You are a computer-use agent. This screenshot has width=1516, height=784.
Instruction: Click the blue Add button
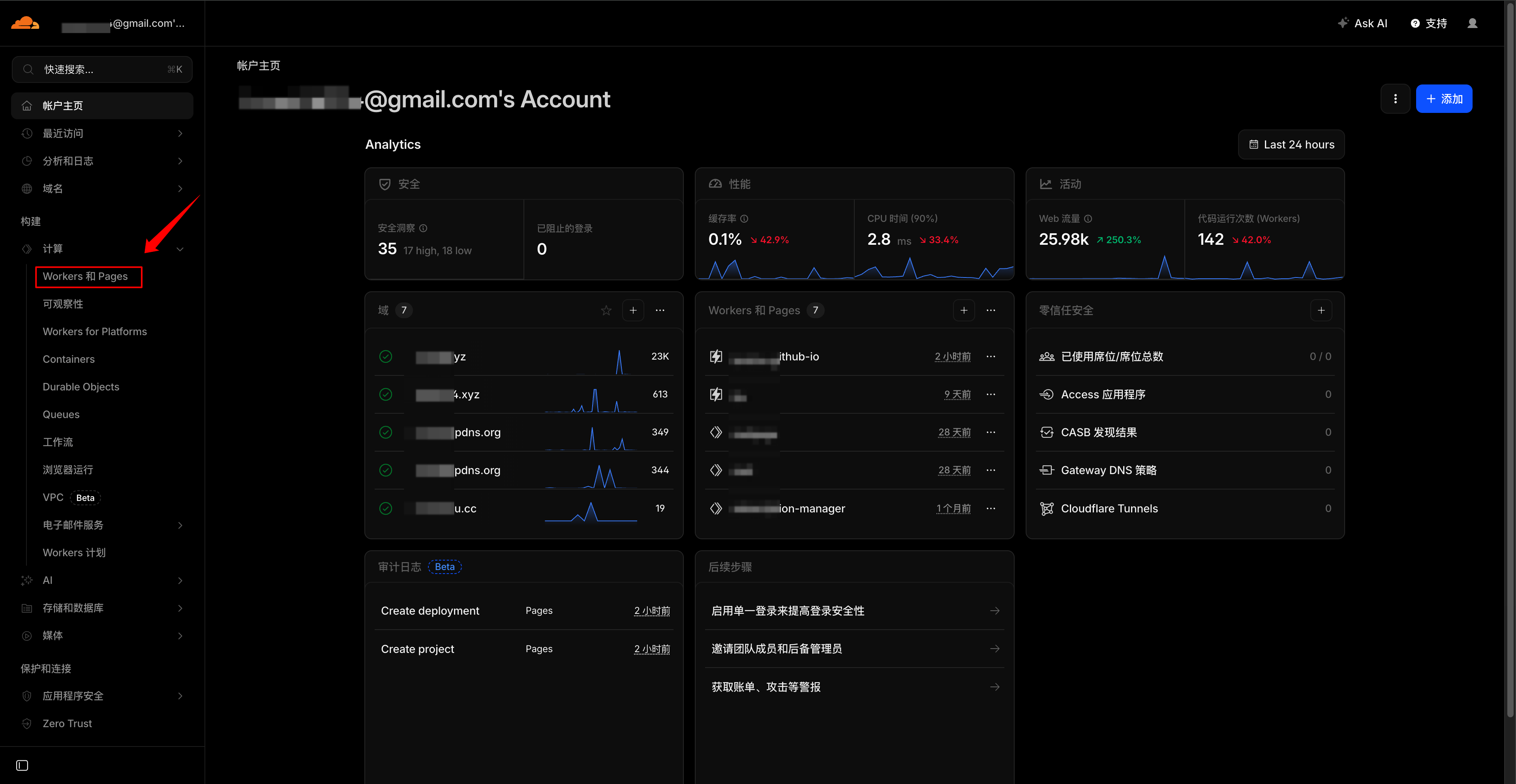tap(1444, 99)
